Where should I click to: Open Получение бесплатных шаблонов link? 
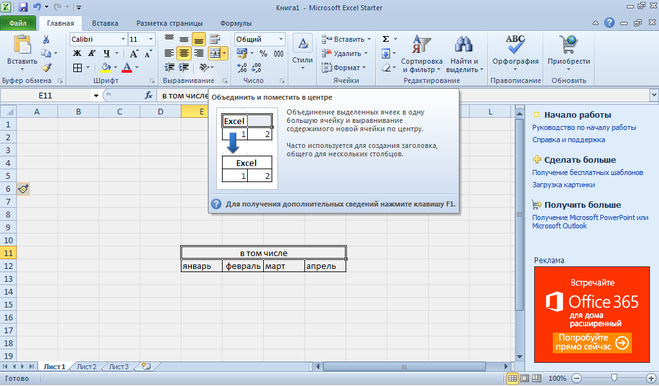click(587, 172)
